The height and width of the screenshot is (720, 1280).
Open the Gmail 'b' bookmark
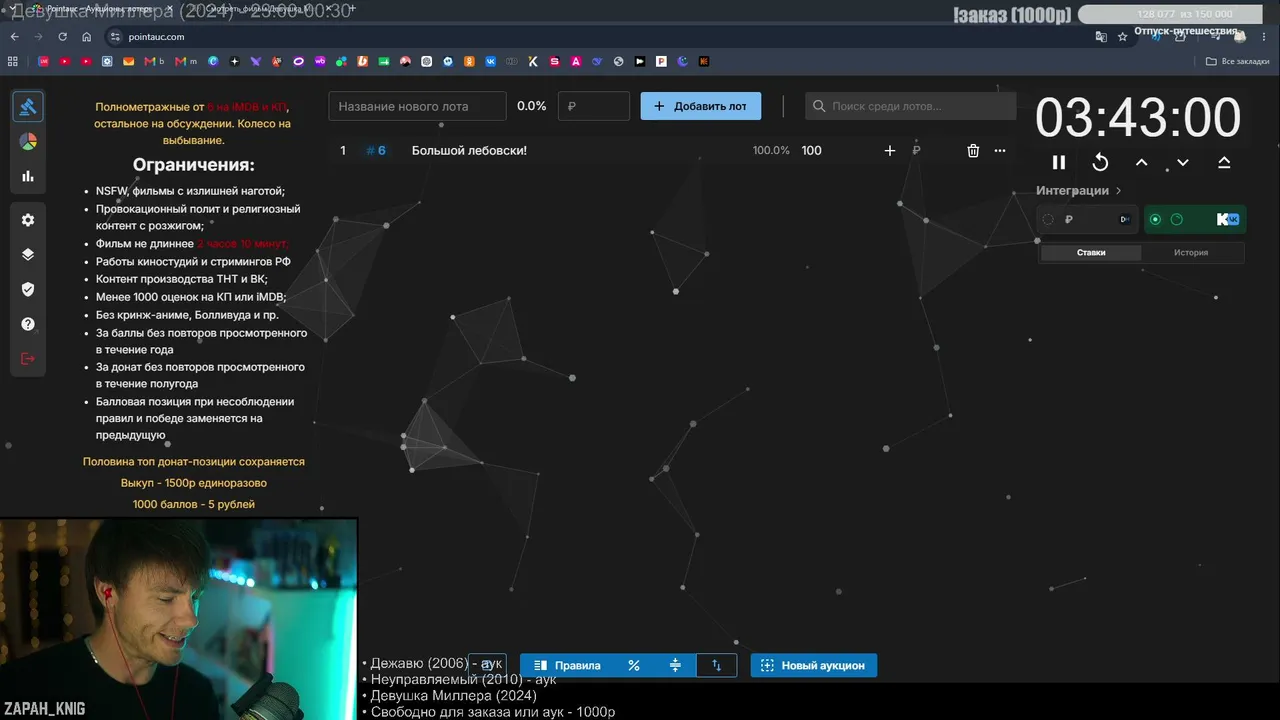(155, 61)
